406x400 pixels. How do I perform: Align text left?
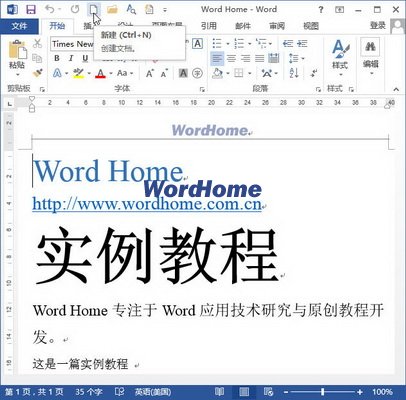(x=217, y=59)
